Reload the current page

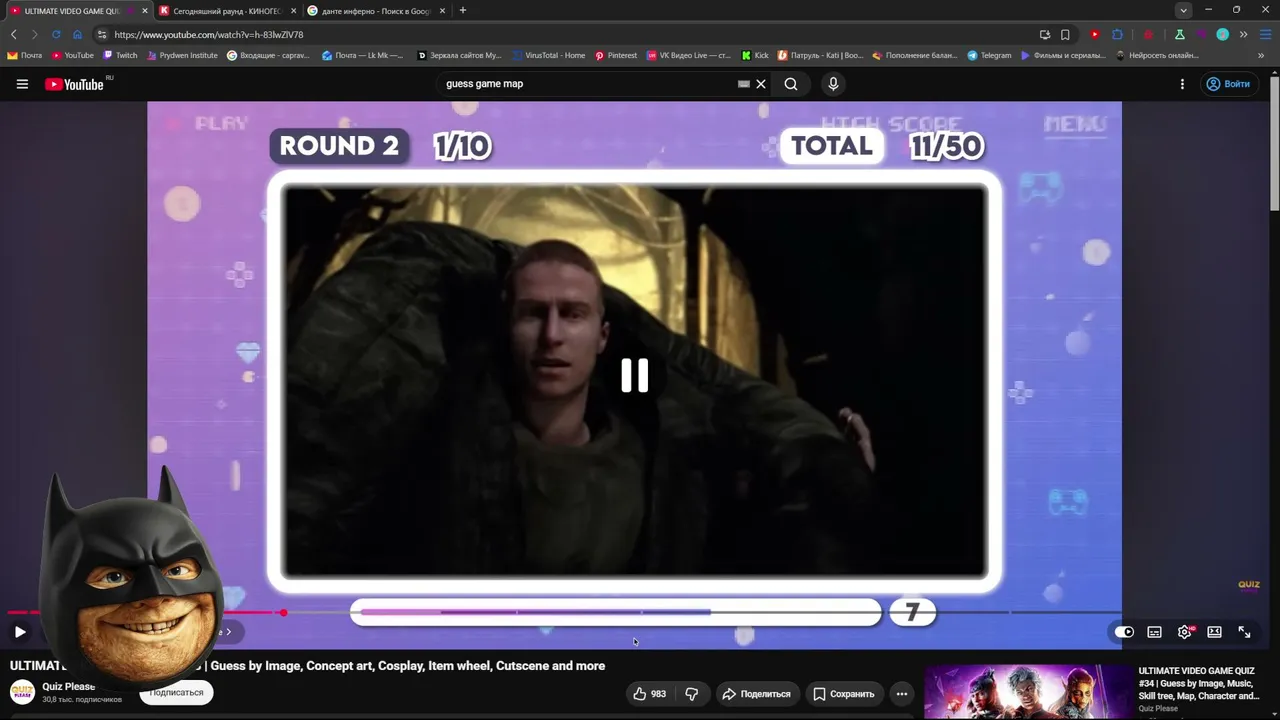pos(56,34)
